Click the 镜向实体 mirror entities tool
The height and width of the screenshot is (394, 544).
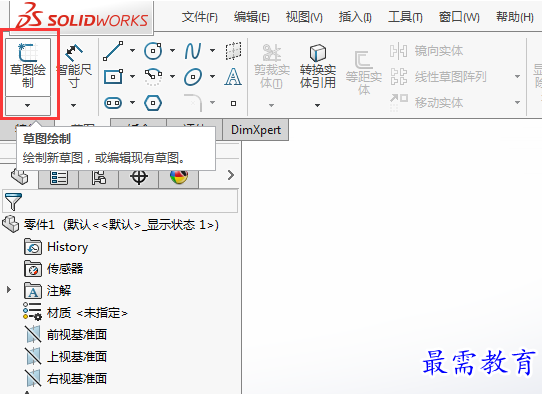point(427,51)
